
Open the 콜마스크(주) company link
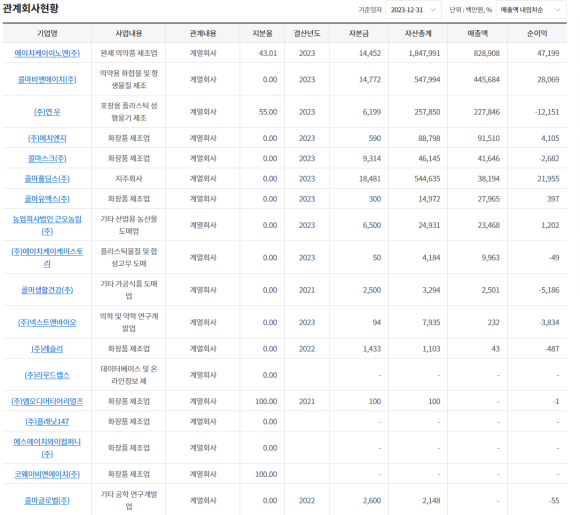point(47,158)
